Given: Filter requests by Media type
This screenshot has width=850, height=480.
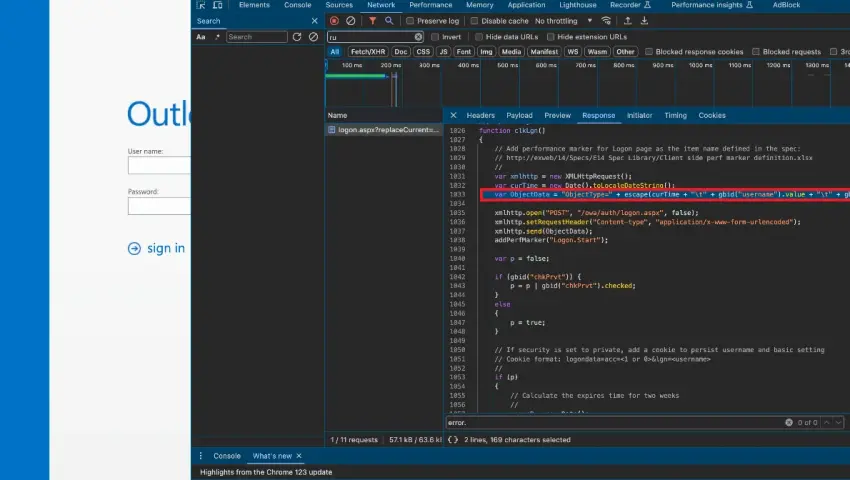Looking at the screenshot, I should tap(511, 52).
